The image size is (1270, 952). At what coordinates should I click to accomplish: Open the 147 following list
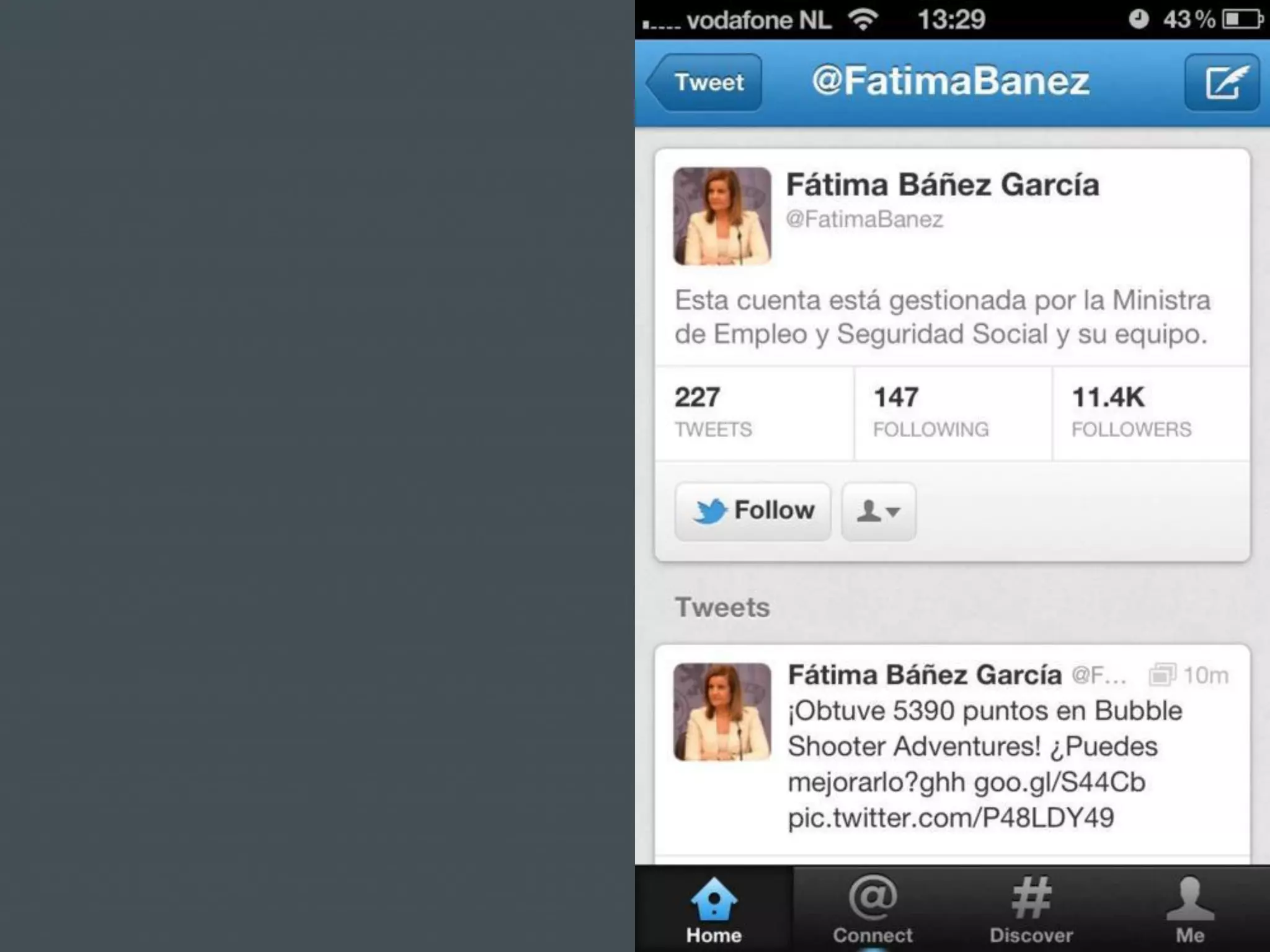953,413
